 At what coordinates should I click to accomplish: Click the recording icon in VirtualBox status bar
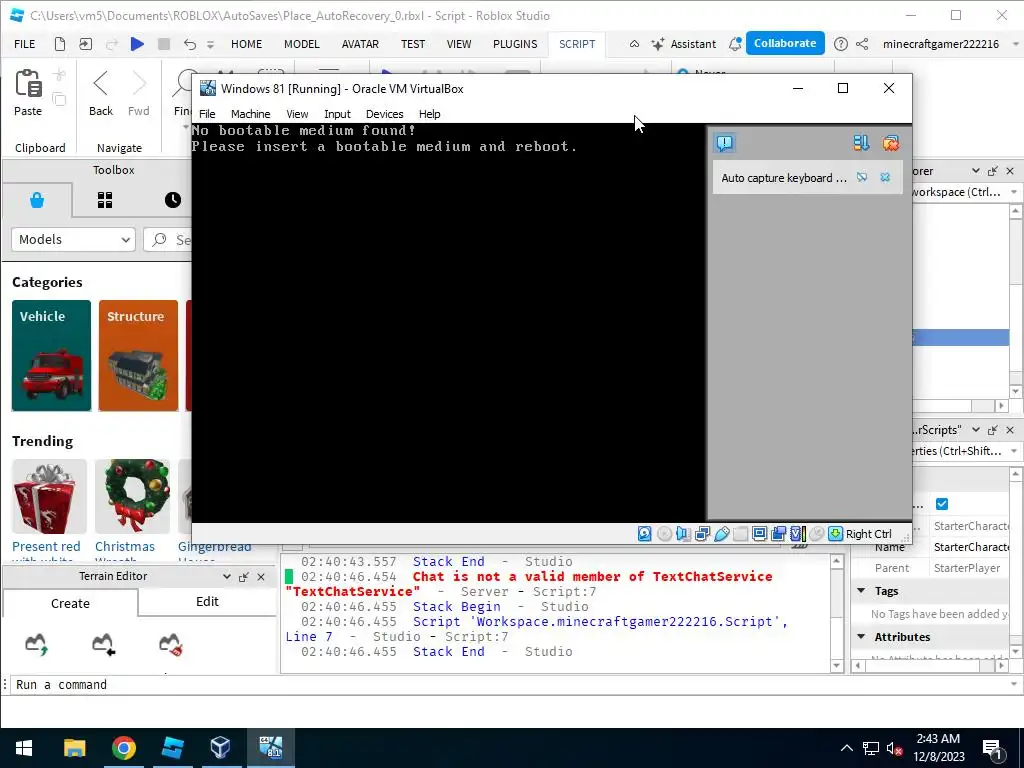778,534
